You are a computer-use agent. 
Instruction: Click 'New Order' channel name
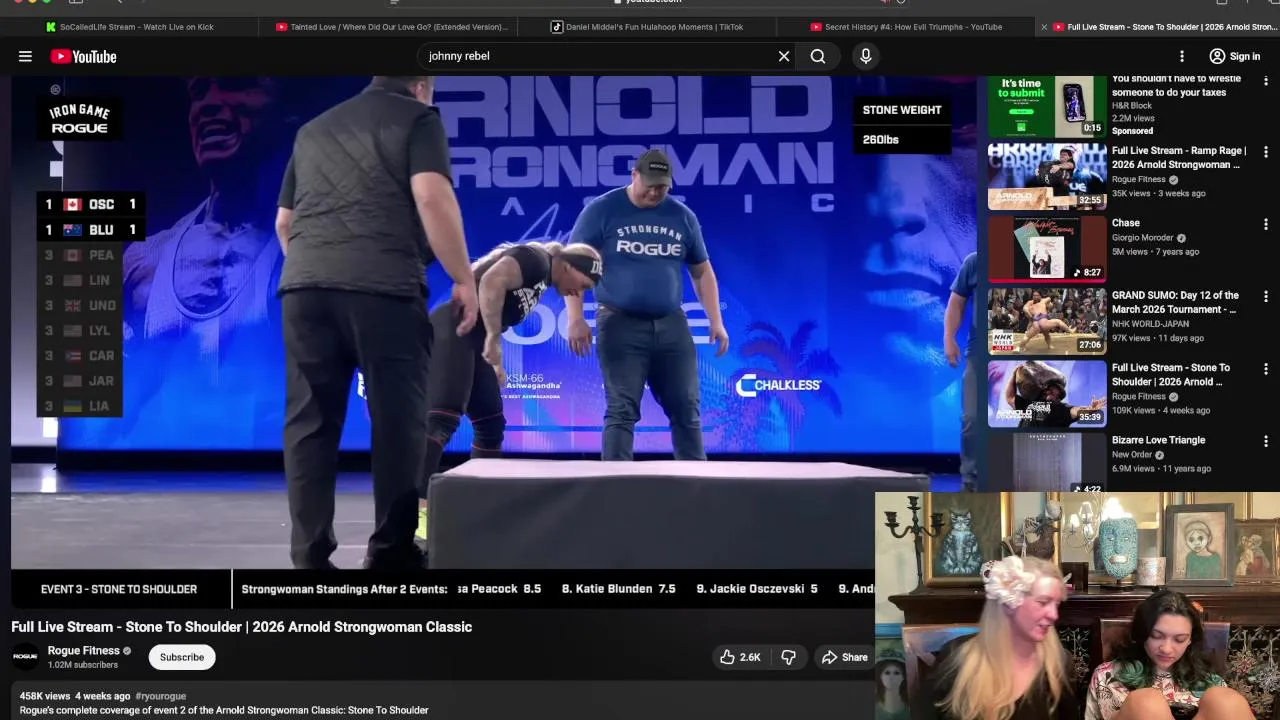pyautogui.click(x=1132, y=455)
